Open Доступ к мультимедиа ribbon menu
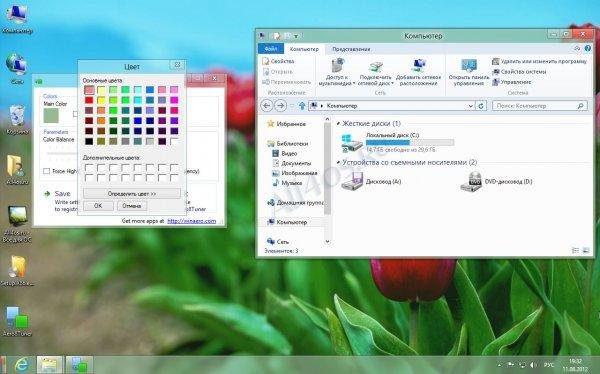600x374 pixels. click(x=337, y=72)
